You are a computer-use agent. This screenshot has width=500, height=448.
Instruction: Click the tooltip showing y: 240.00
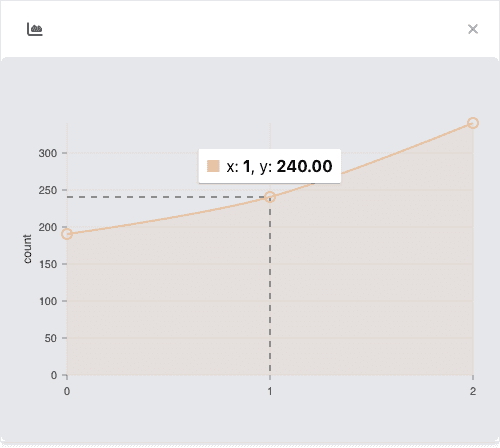point(270,166)
